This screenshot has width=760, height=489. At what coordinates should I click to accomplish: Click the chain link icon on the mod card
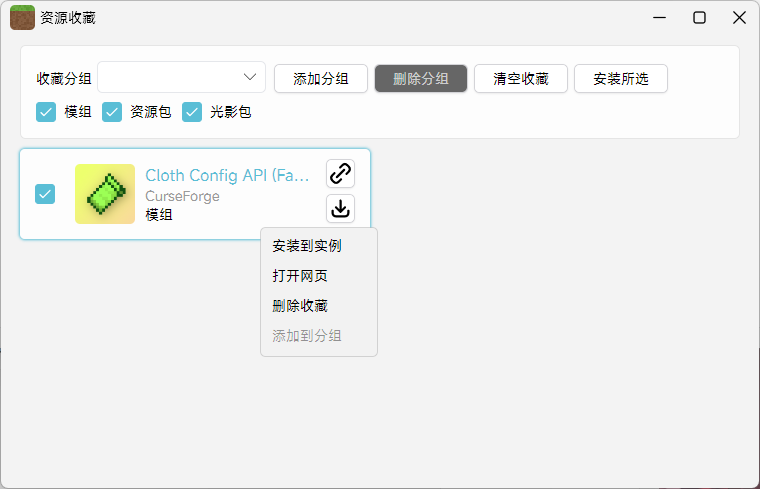(340, 174)
